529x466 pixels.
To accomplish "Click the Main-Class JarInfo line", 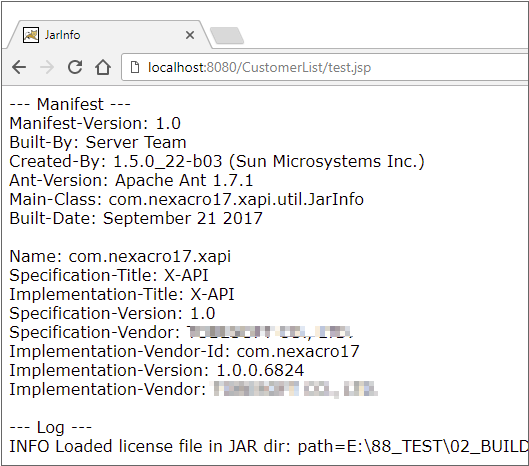I will 187,199.
